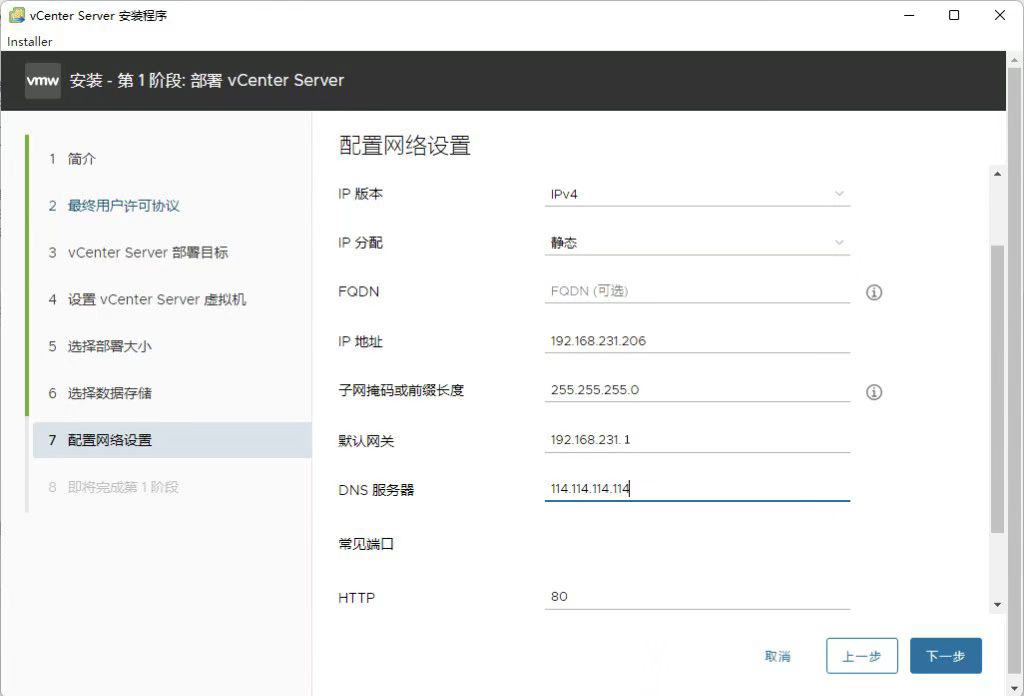Focus the FQDN input field
This screenshot has width=1024, height=696.
(x=697, y=291)
